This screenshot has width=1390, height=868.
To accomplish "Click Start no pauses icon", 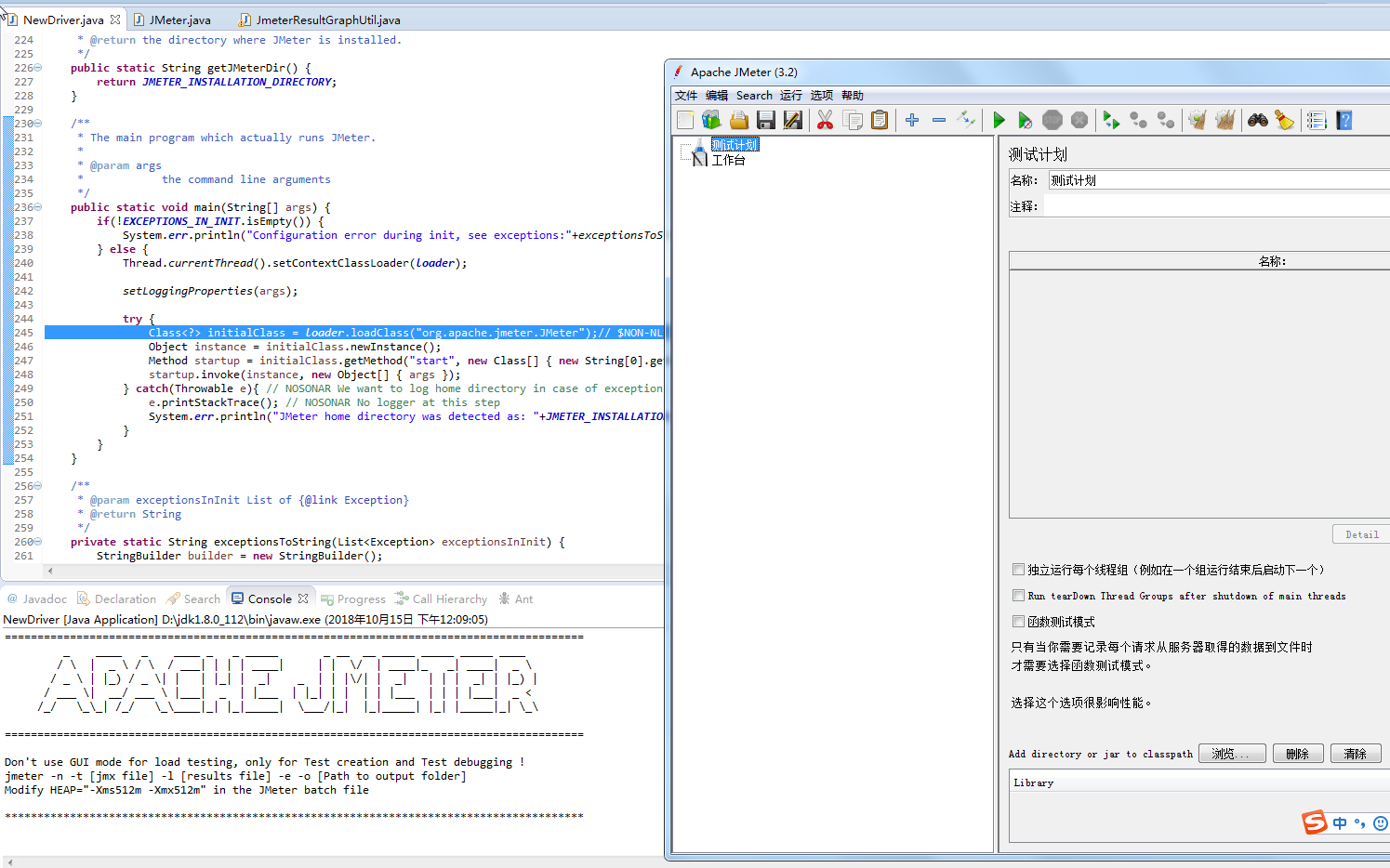I will 1025,120.
